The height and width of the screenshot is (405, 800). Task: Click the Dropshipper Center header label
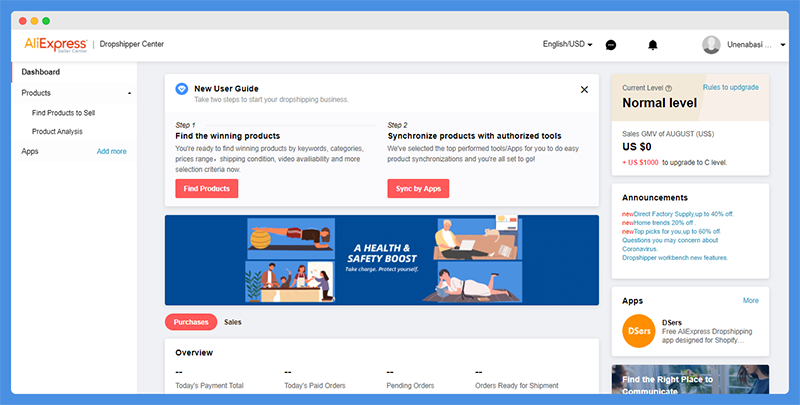pyautogui.click(x=132, y=44)
